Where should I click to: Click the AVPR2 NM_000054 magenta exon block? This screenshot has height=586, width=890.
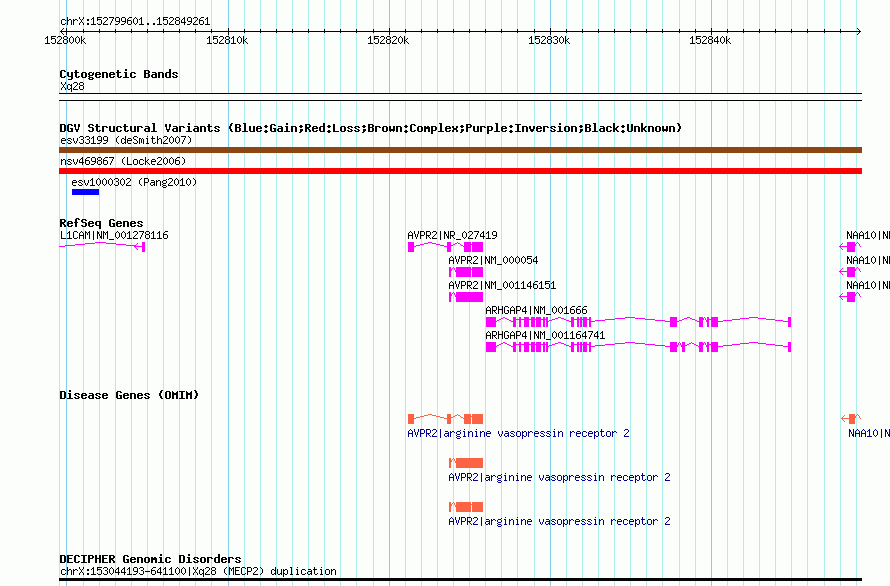coord(466,272)
